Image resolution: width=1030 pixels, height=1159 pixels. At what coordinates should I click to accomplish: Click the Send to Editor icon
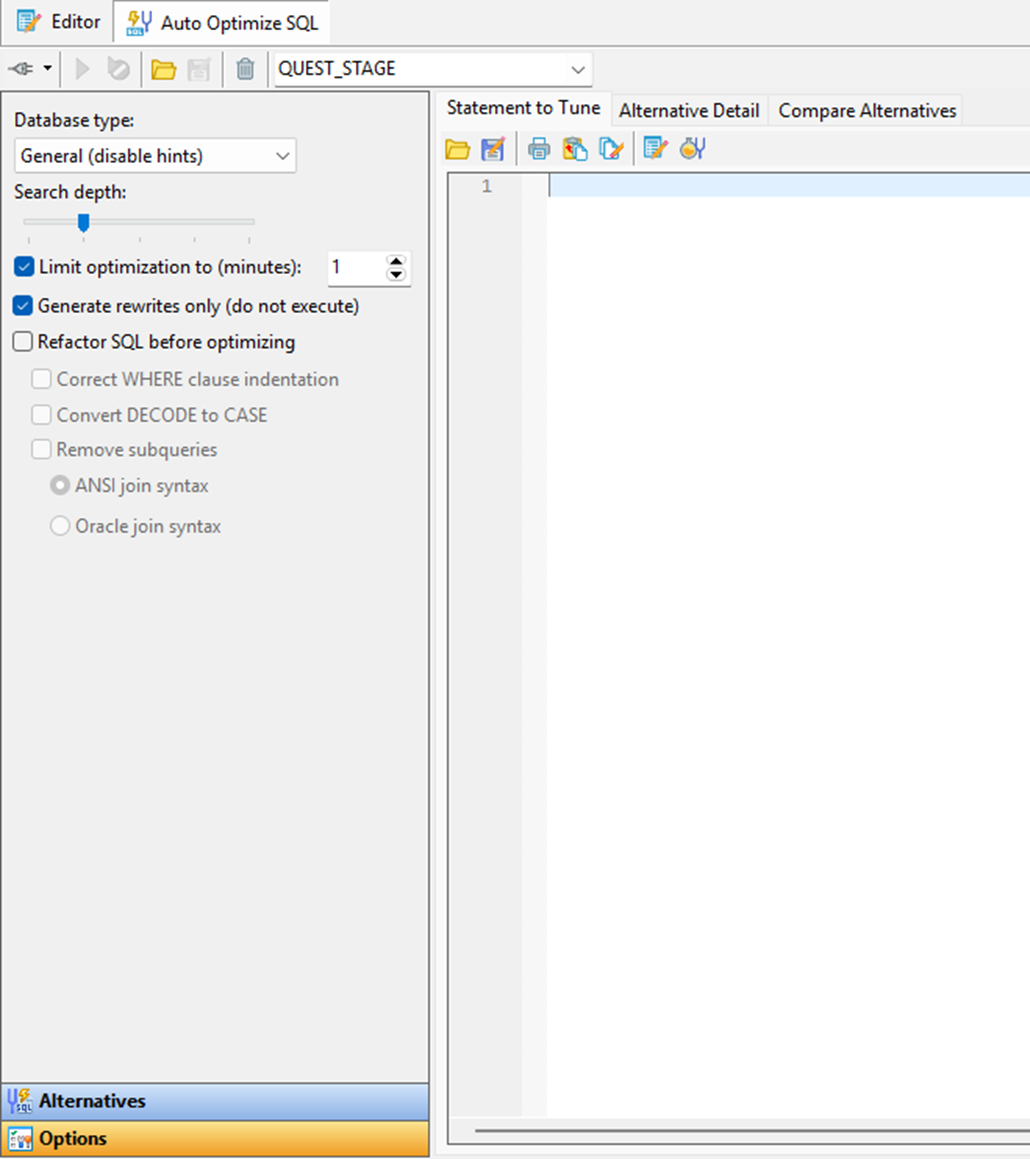click(x=655, y=149)
